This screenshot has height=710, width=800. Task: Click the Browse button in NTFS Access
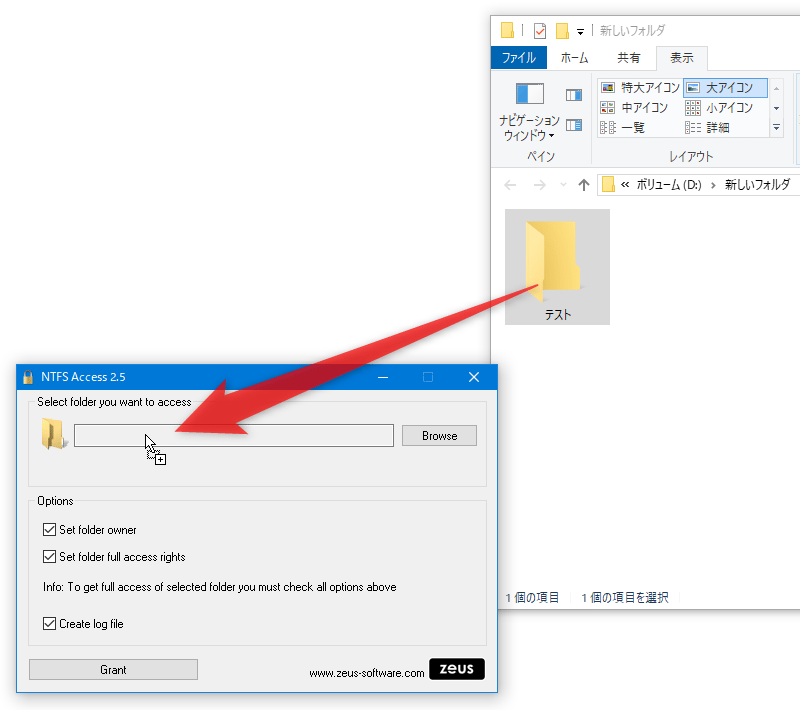click(x=439, y=436)
